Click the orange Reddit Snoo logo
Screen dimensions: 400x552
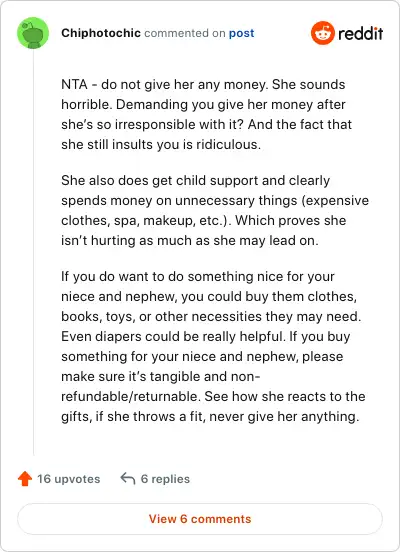tap(323, 33)
